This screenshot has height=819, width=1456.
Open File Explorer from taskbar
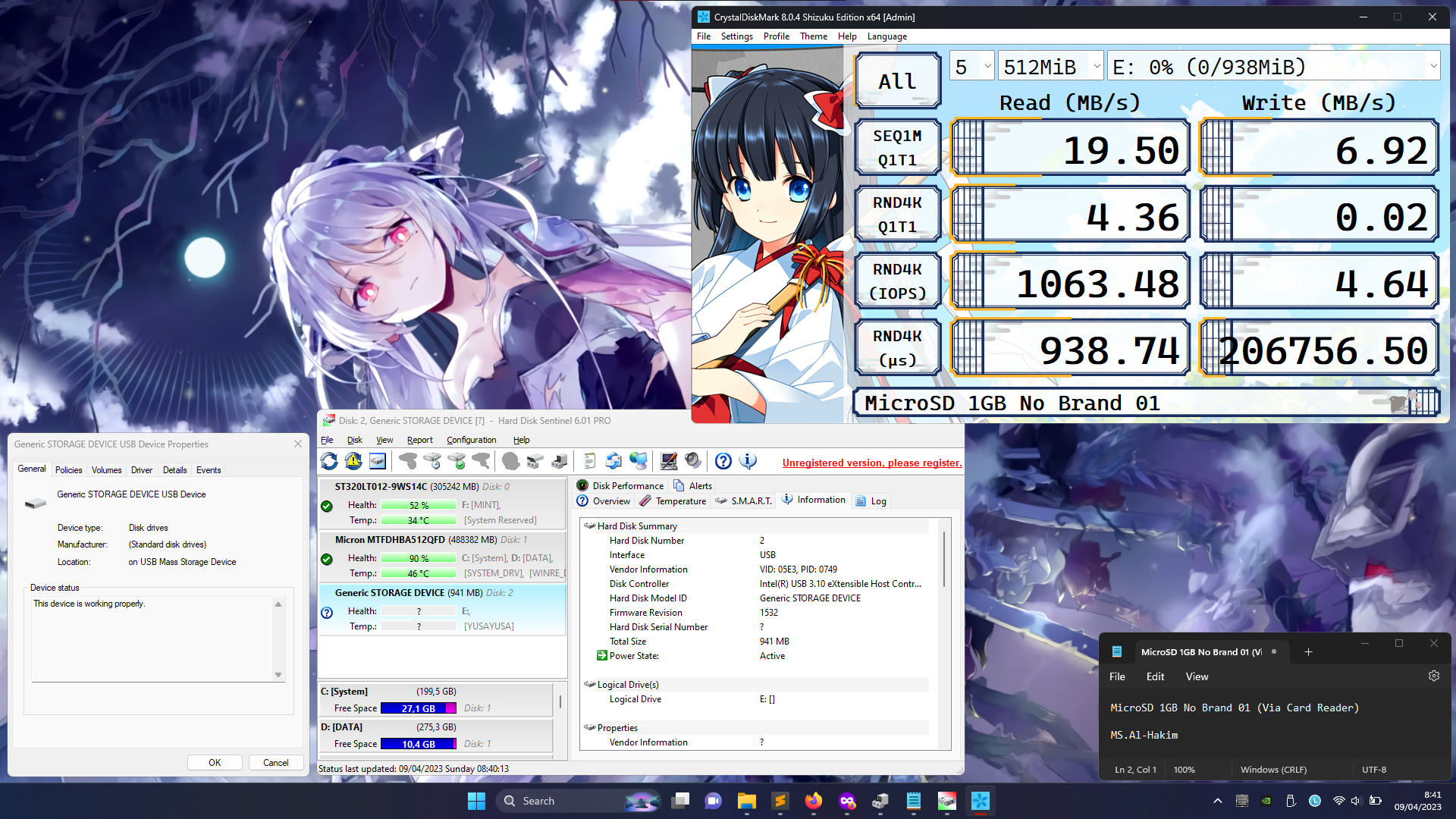click(747, 801)
